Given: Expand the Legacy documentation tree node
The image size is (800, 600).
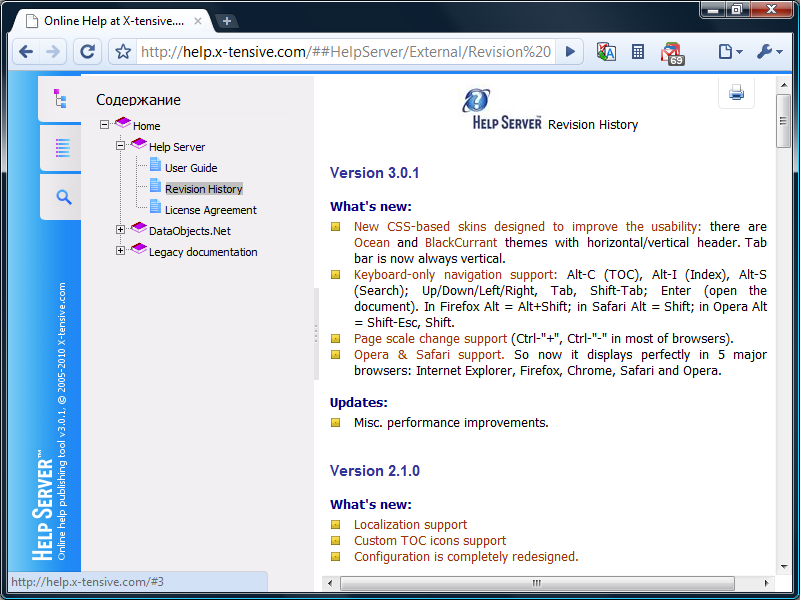Looking at the screenshot, I should click(120, 251).
